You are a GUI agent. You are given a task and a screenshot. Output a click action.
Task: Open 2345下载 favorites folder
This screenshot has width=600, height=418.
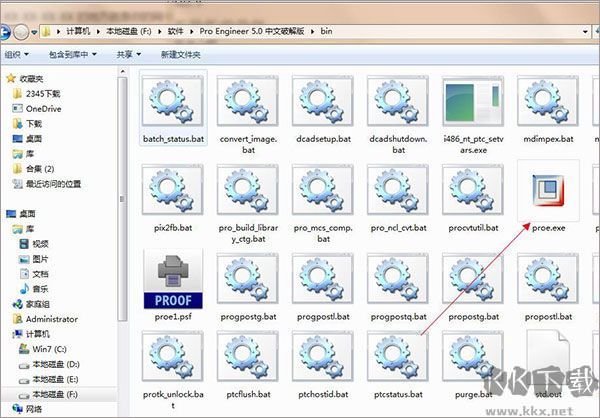[37, 93]
